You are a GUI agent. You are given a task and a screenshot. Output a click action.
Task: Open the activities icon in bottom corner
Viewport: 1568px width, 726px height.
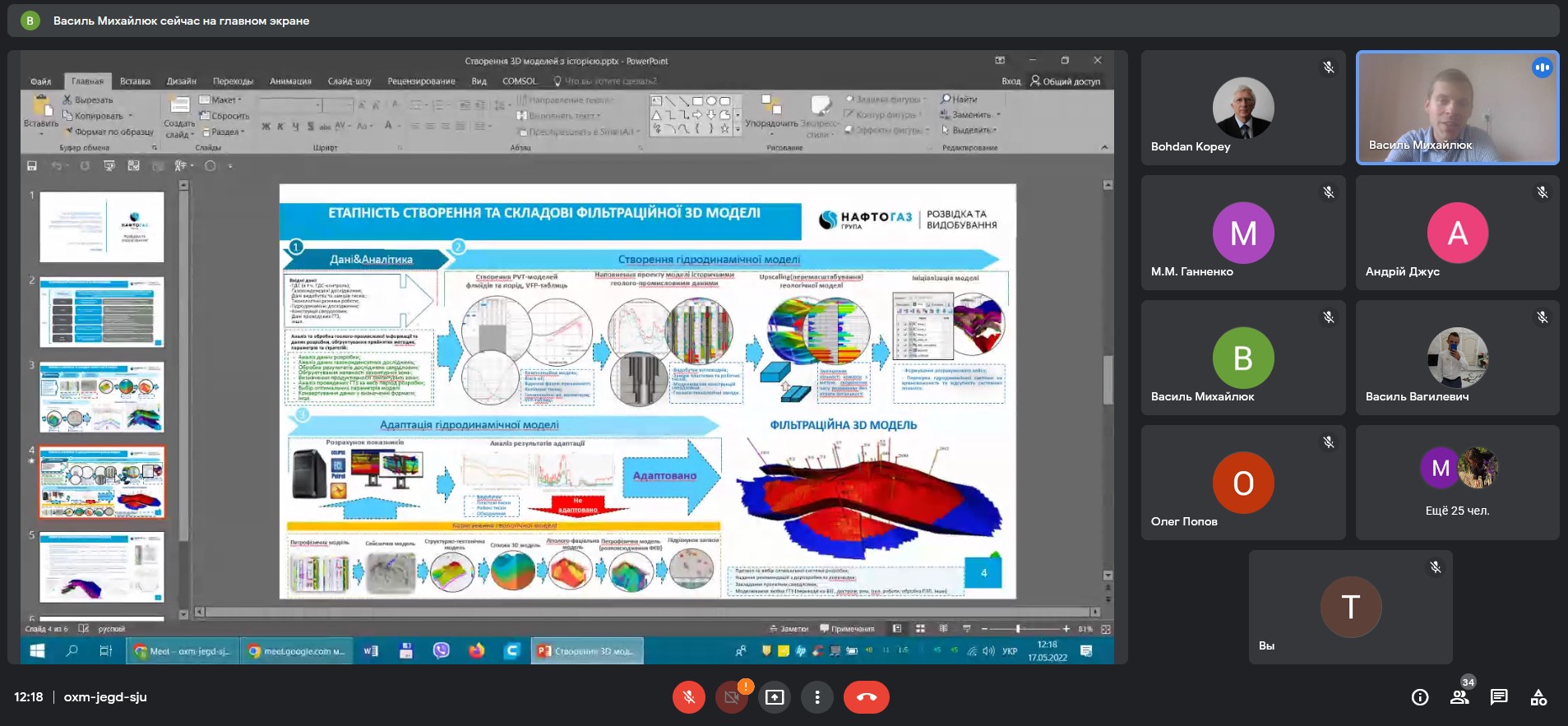1538,697
